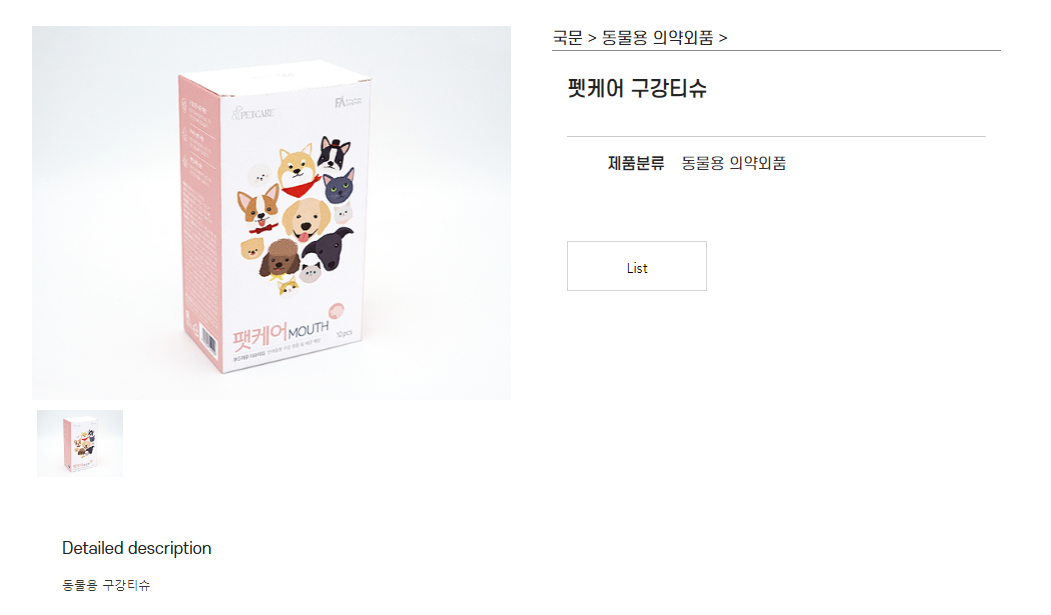
Task: Click the golden retriever face illustration
Action: coord(306,220)
